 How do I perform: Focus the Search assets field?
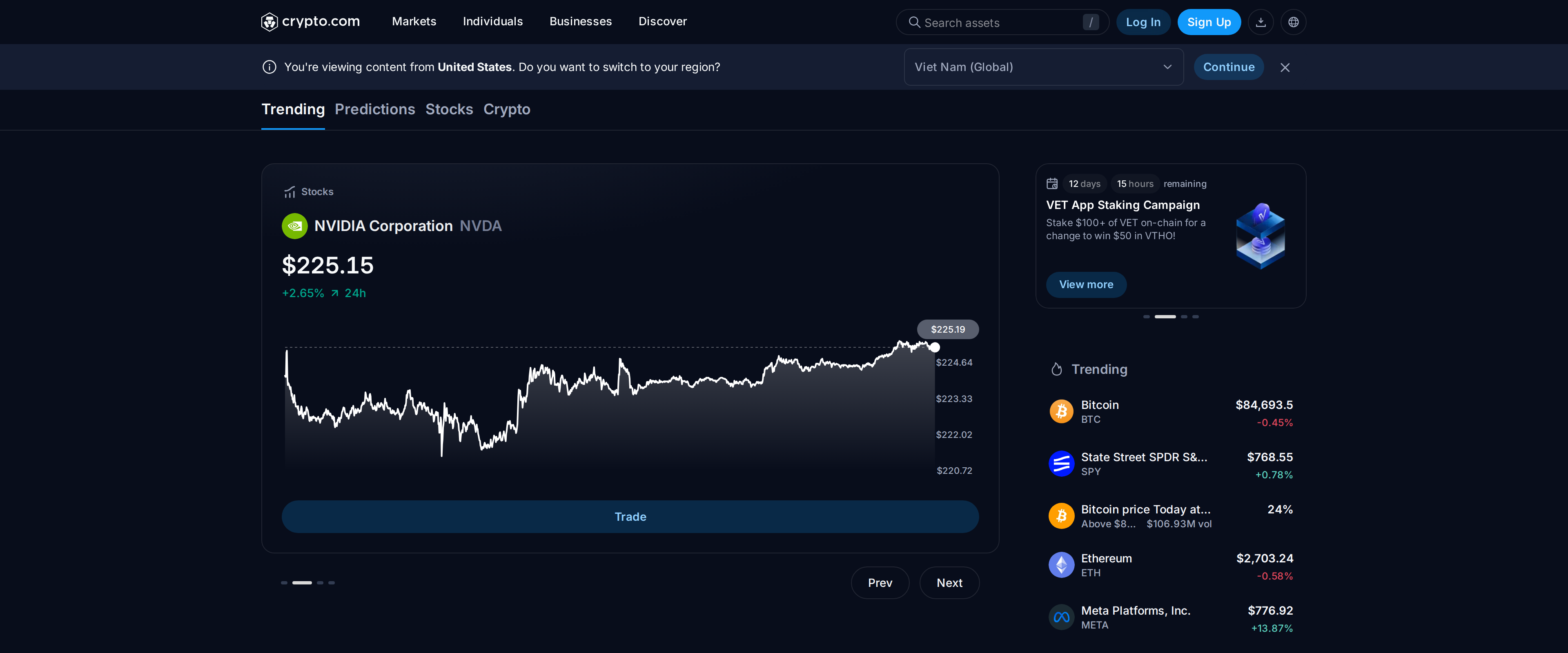pos(1002,22)
